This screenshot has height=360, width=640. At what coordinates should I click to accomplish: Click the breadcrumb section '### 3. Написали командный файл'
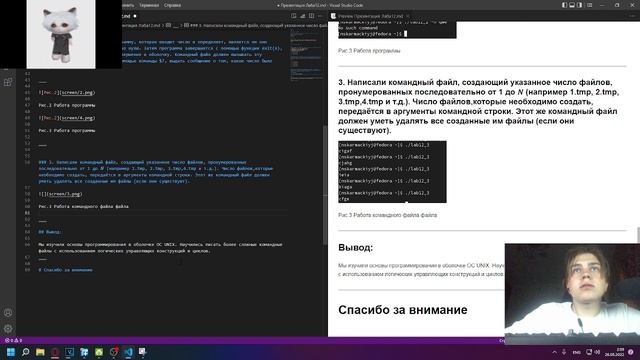click(x=255, y=25)
